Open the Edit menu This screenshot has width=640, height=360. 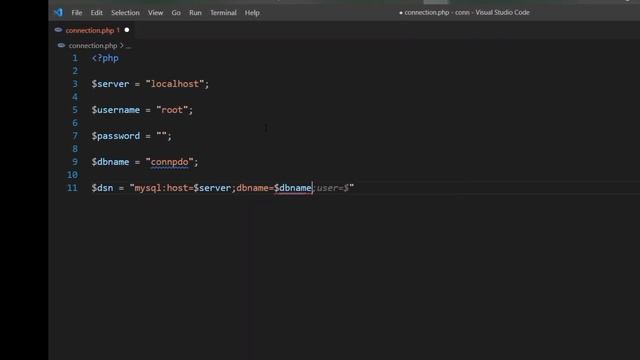97,13
